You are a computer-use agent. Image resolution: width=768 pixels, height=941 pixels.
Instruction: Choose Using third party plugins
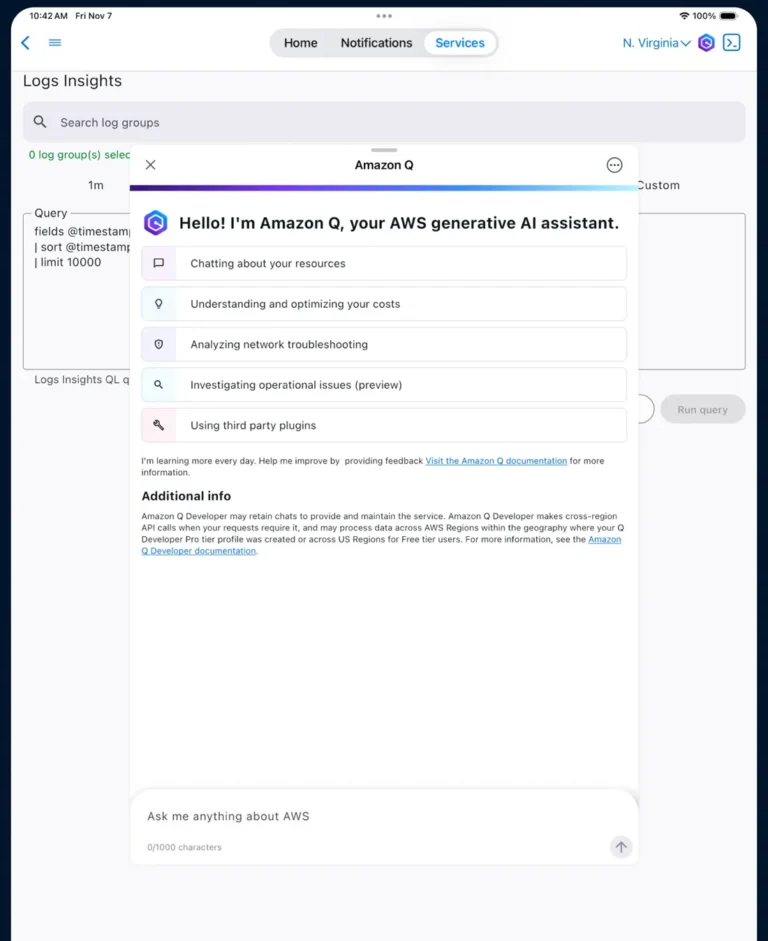point(384,425)
